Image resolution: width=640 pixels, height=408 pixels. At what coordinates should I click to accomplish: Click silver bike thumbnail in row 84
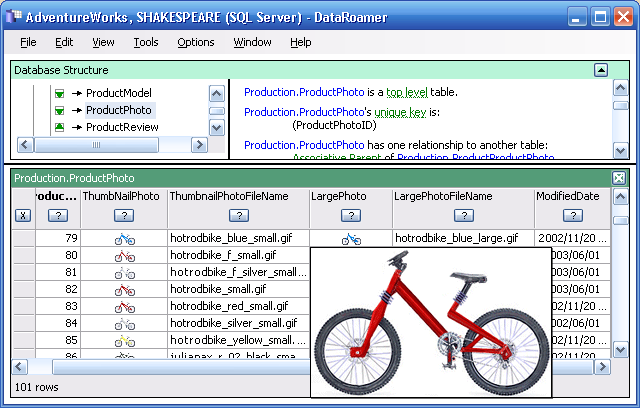pyautogui.click(x=124, y=324)
